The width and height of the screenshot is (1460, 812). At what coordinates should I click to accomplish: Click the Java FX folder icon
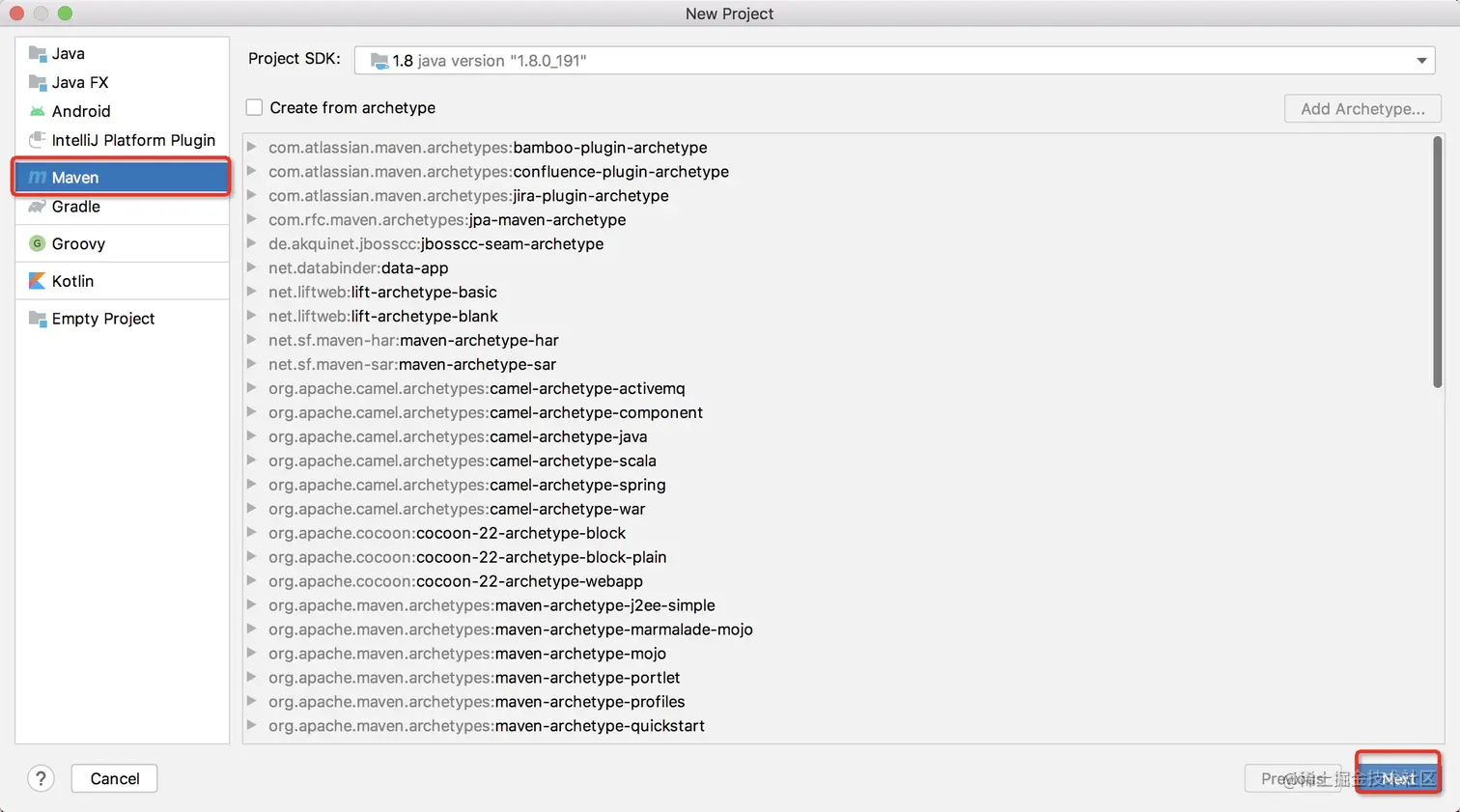(x=38, y=82)
